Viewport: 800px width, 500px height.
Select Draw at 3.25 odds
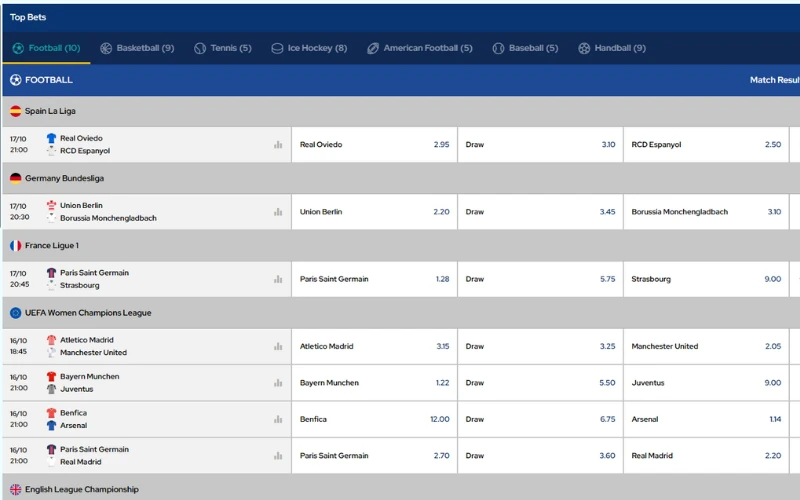[x=540, y=346]
